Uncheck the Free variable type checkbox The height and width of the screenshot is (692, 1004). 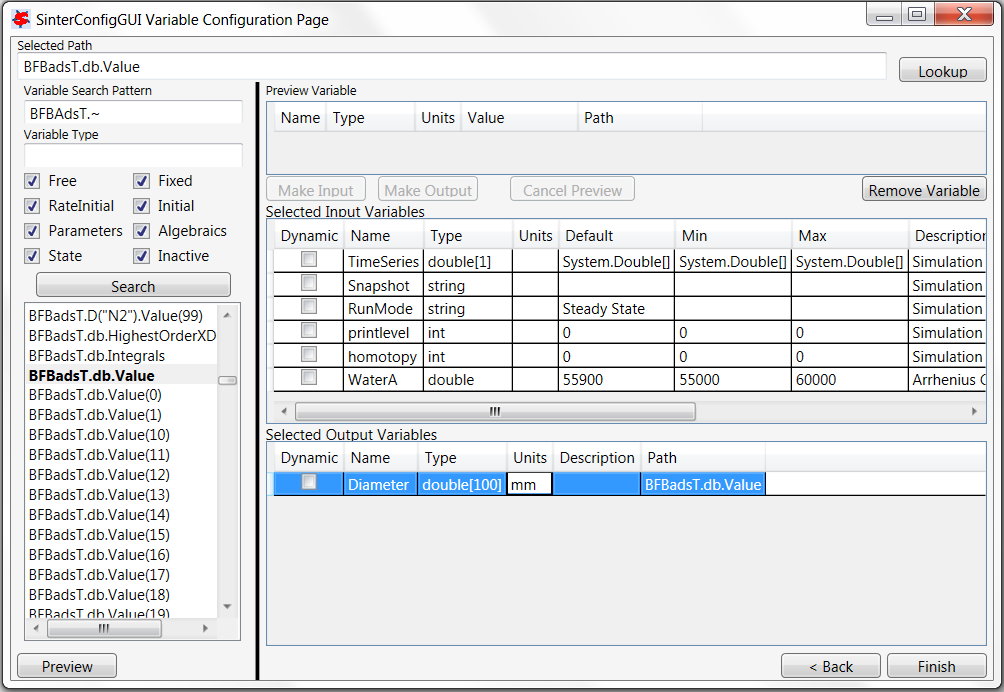click(x=32, y=181)
